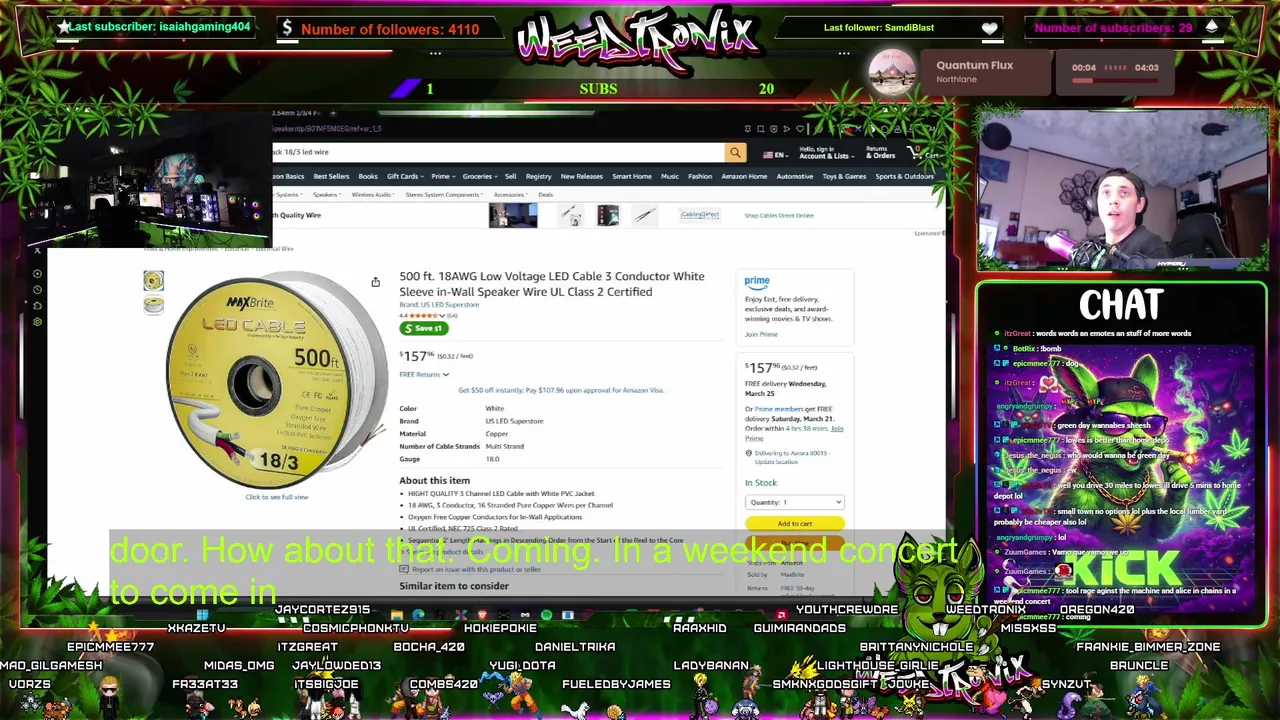Expand the Speakers category dropdown
1280x720 pixels.
click(x=327, y=194)
